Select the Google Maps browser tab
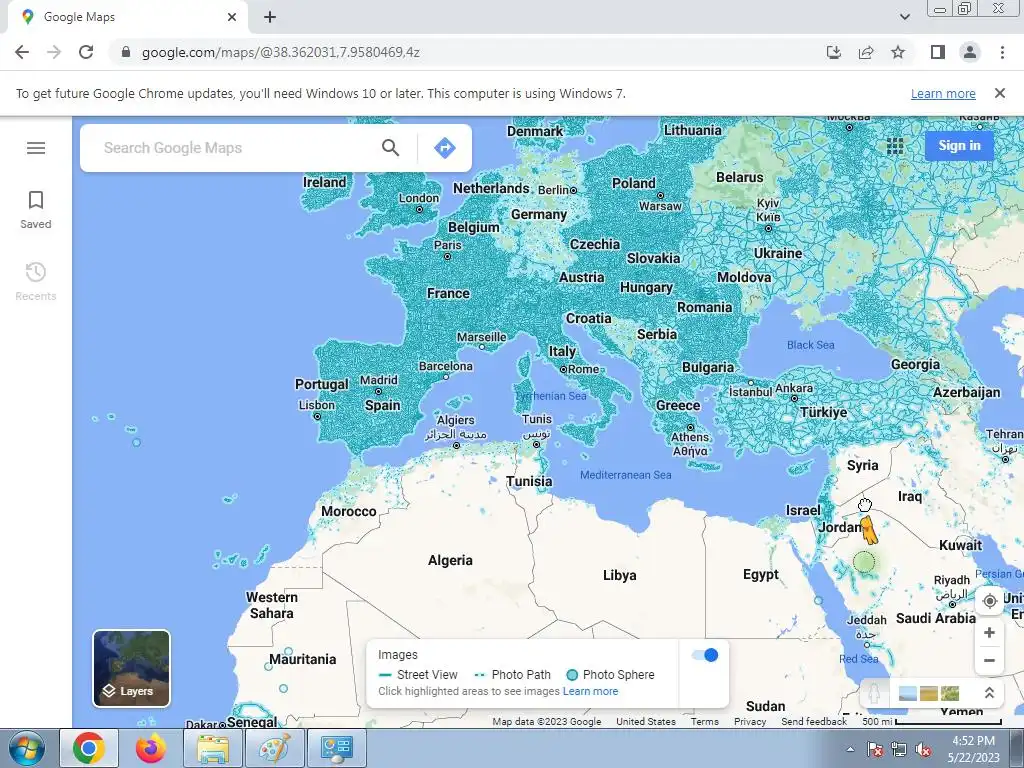Screen dimensions: 1024x768 coord(127,17)
